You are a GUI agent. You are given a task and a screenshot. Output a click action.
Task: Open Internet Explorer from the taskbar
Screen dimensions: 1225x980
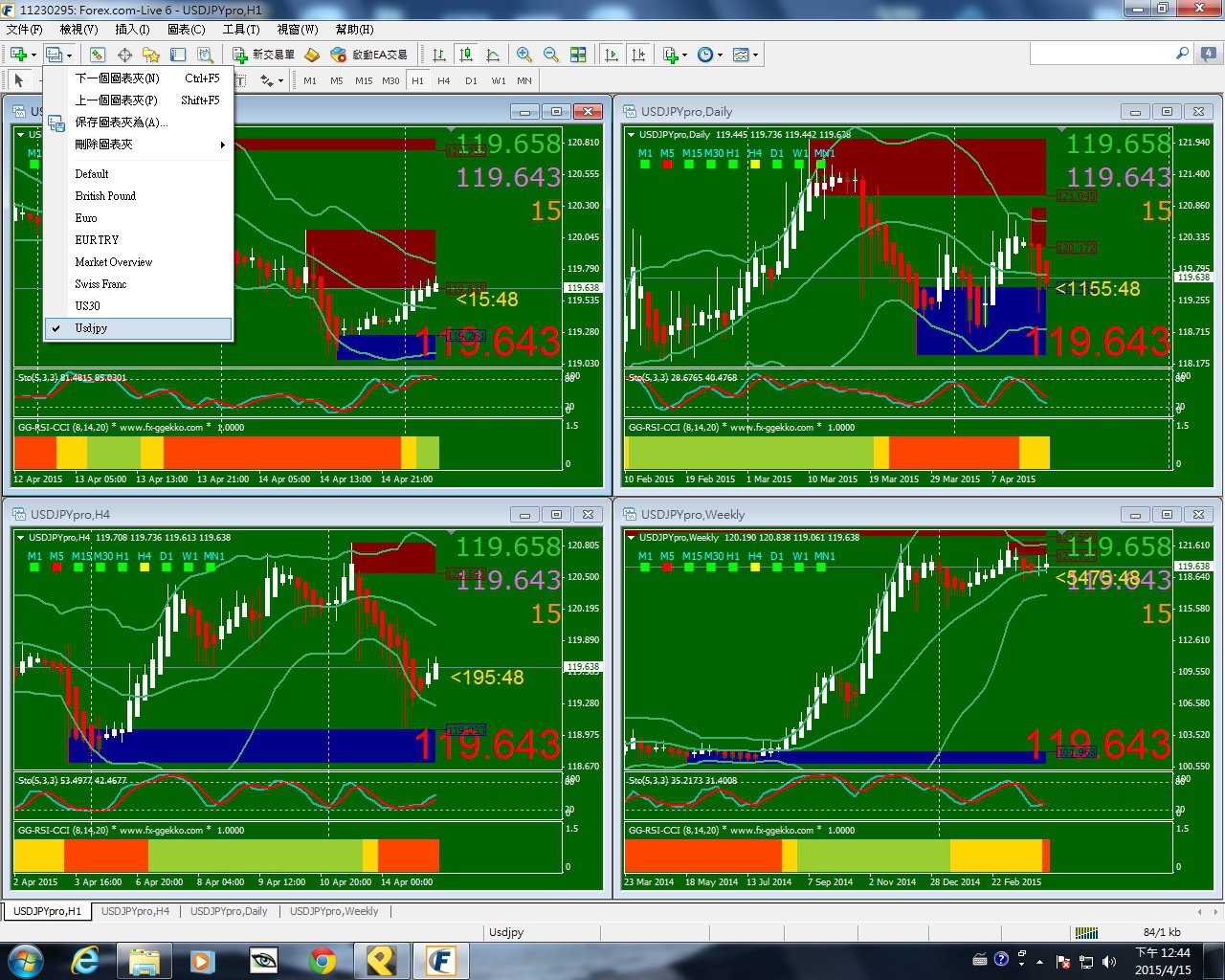click(x=85, y=960)
